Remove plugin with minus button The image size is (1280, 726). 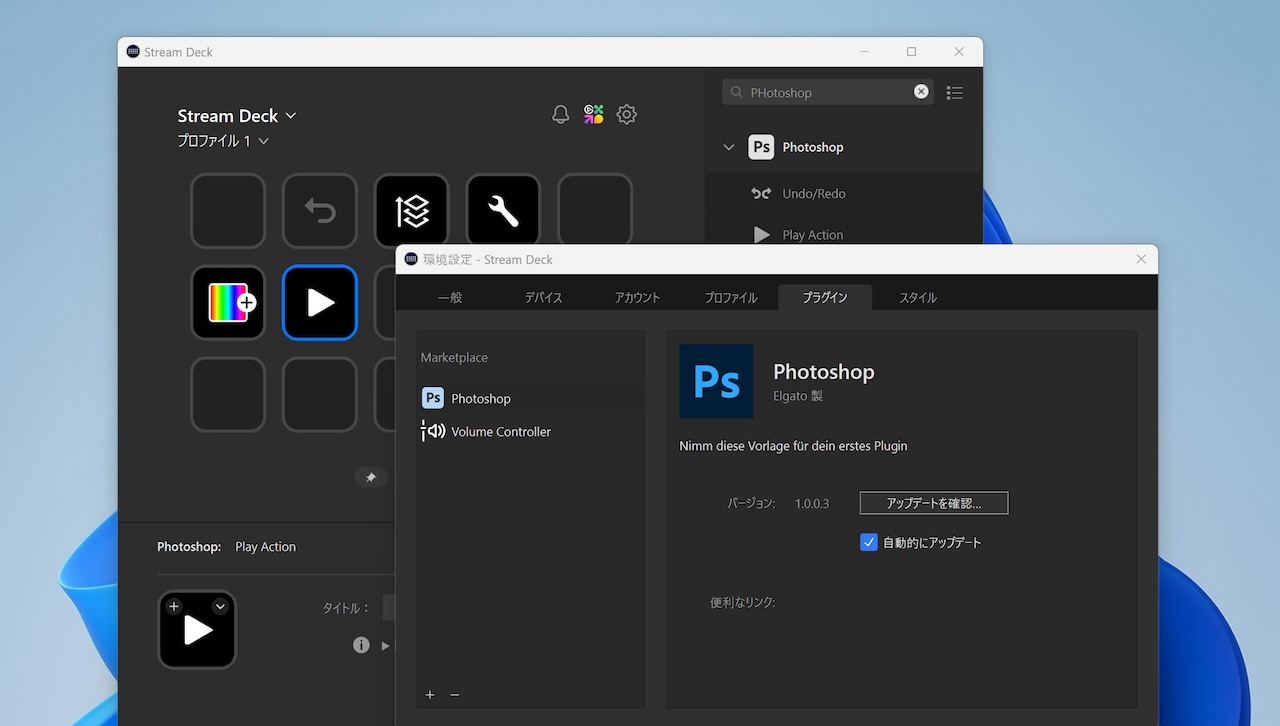click(x=454, y=694)
